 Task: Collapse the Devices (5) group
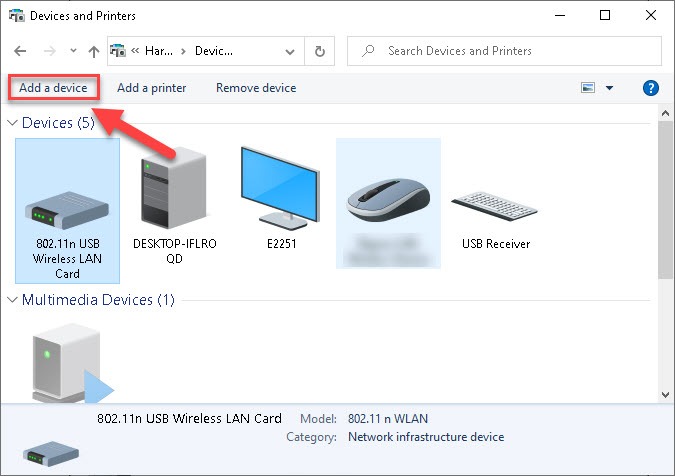12,123
